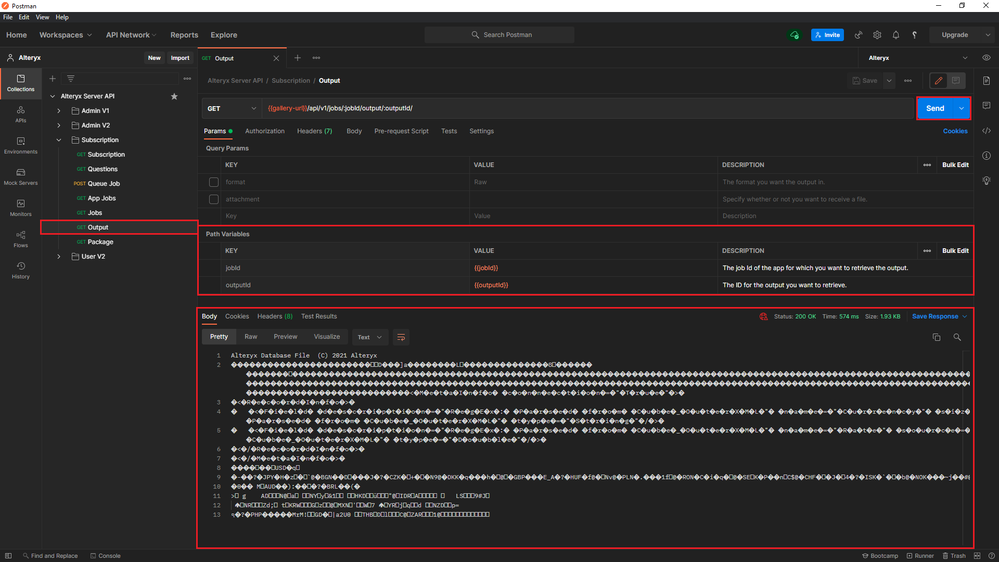This screenshot has width=999, height=562.
Task: Open the Workspaces menu
Action: coord(65,35)
